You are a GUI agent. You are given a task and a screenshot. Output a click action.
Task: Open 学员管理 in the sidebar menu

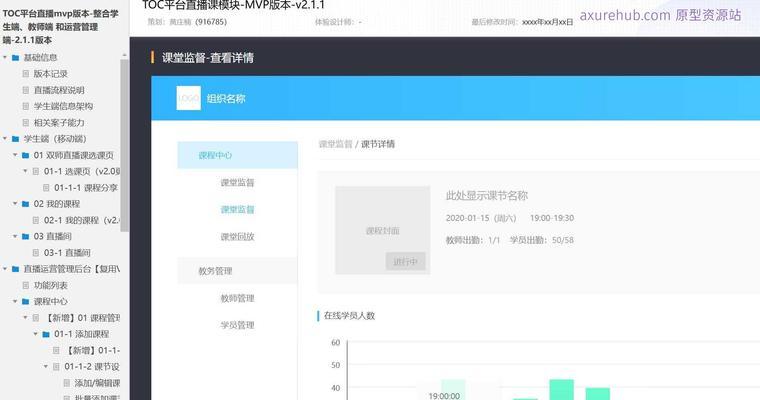point(238,325)
